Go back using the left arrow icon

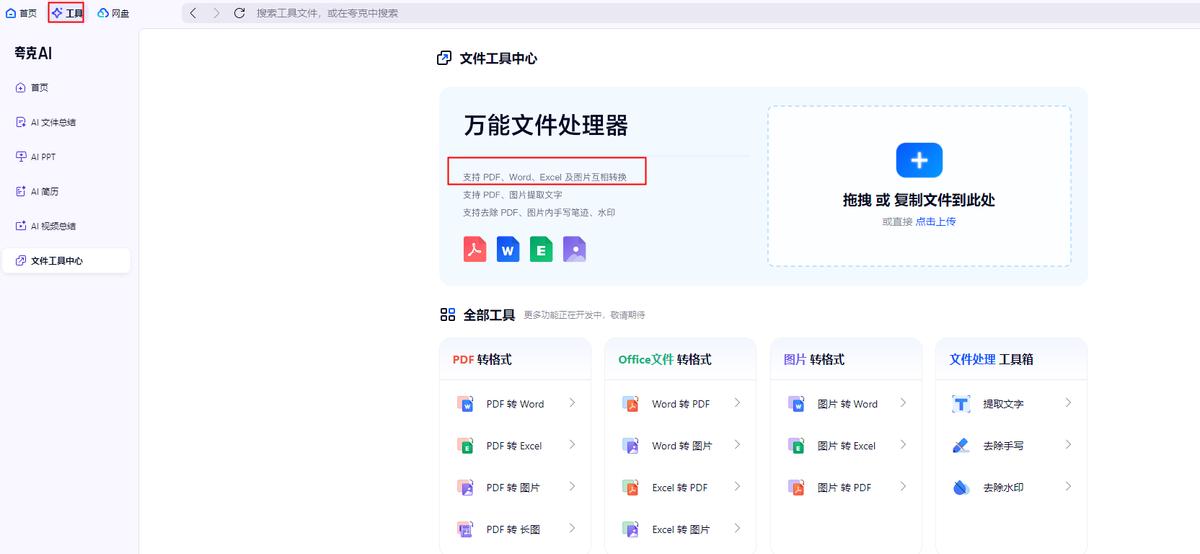pos(193,13)
